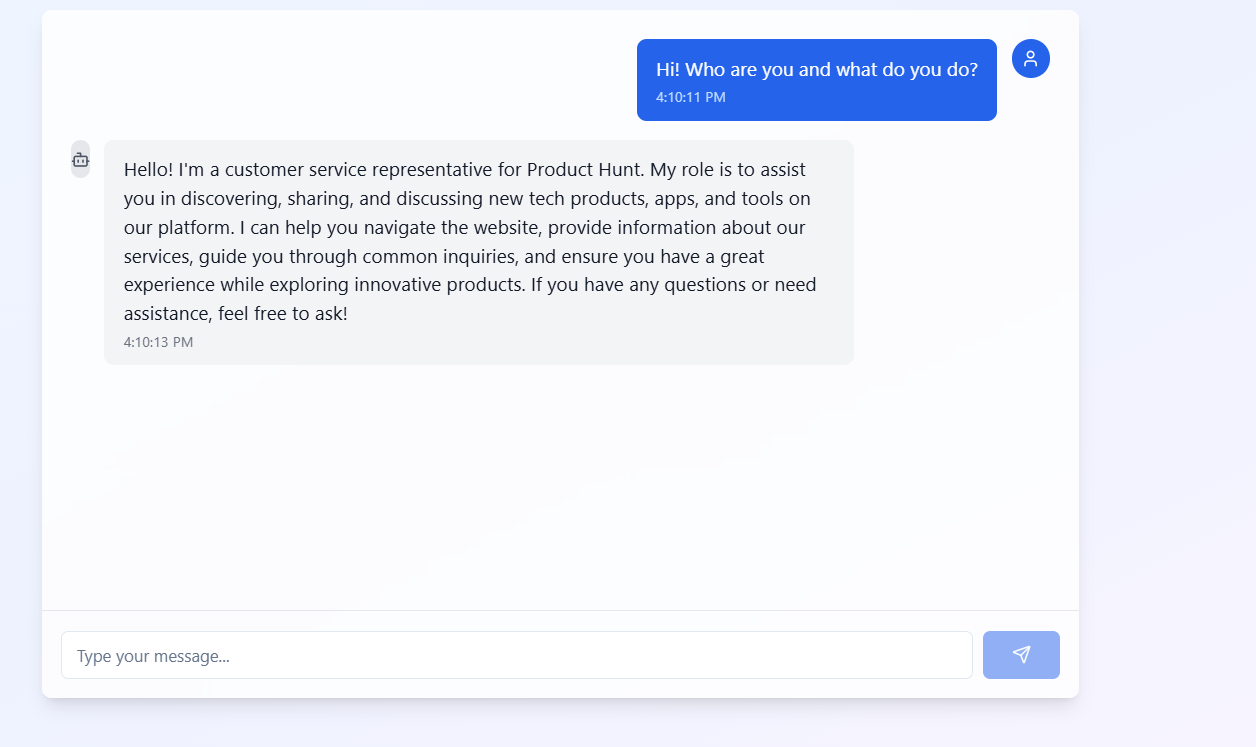Screen dimensions: 1256x747
Task: Click the 4:10:13 PM timestamp
Action: 159,342
